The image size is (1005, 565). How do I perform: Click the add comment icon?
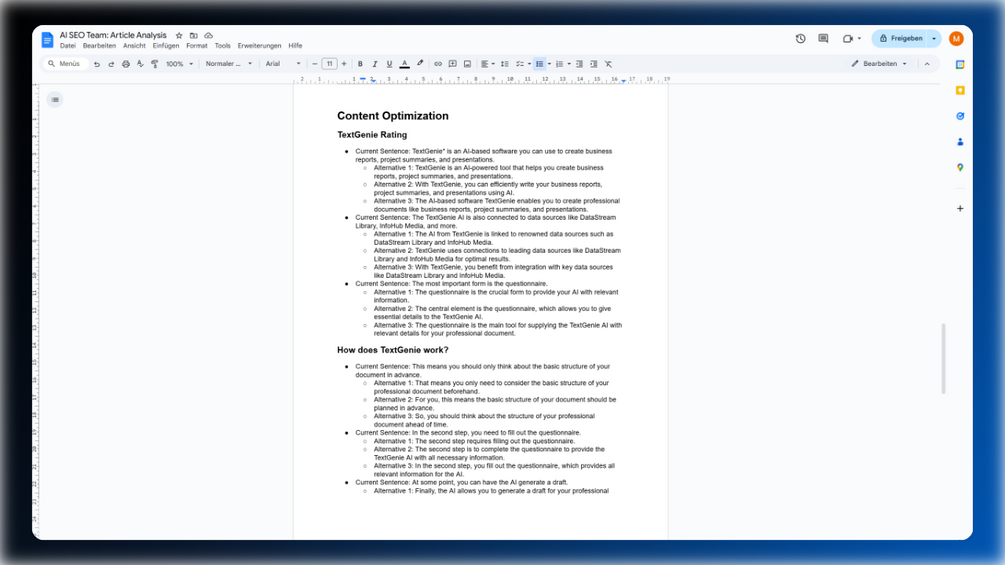pos(453,64)
